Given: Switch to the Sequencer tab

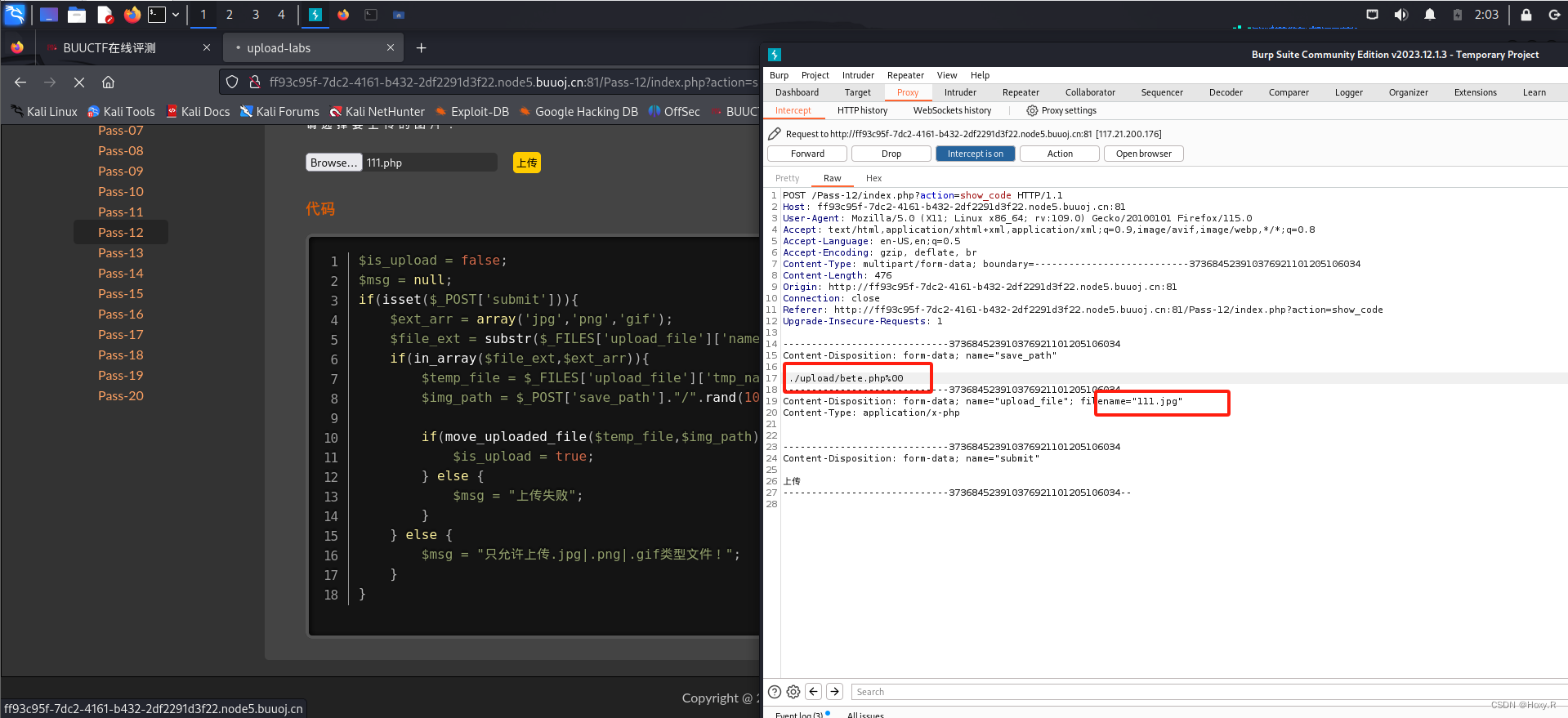Looking at the screenshot, I should click(x=1162, y=92).
